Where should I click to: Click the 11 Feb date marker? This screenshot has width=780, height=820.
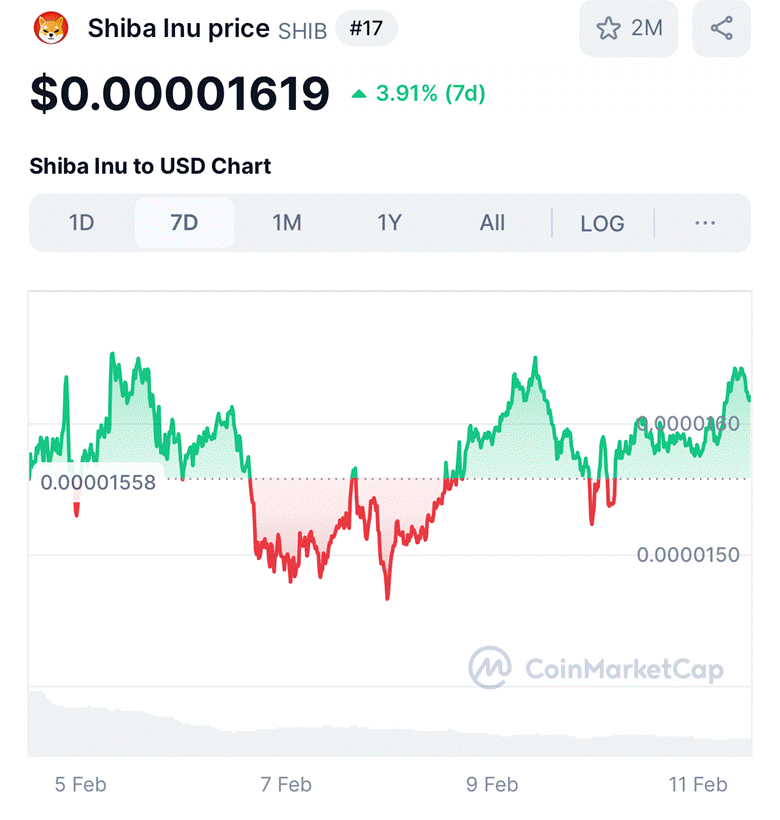698,784
